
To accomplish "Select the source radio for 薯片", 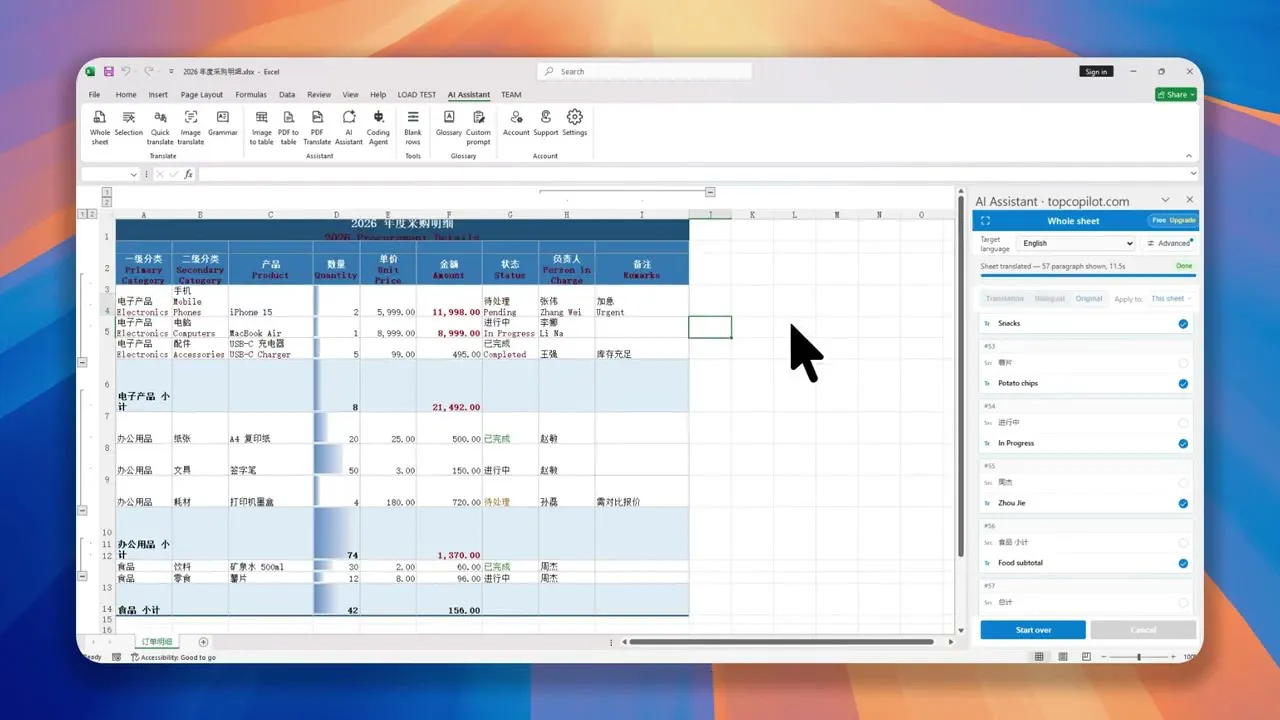I will pyautogui.click(x=1183, y=363).
